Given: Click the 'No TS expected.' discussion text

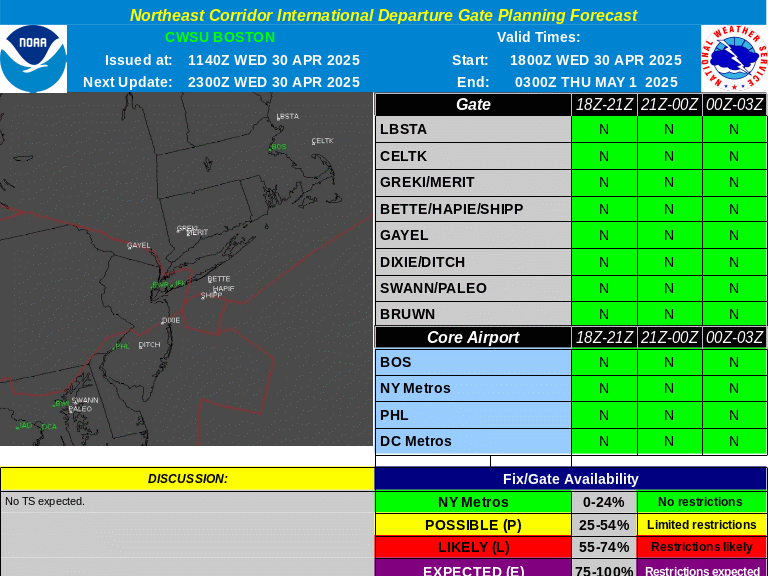Looking at the screenshot, I should pos(45,502).
